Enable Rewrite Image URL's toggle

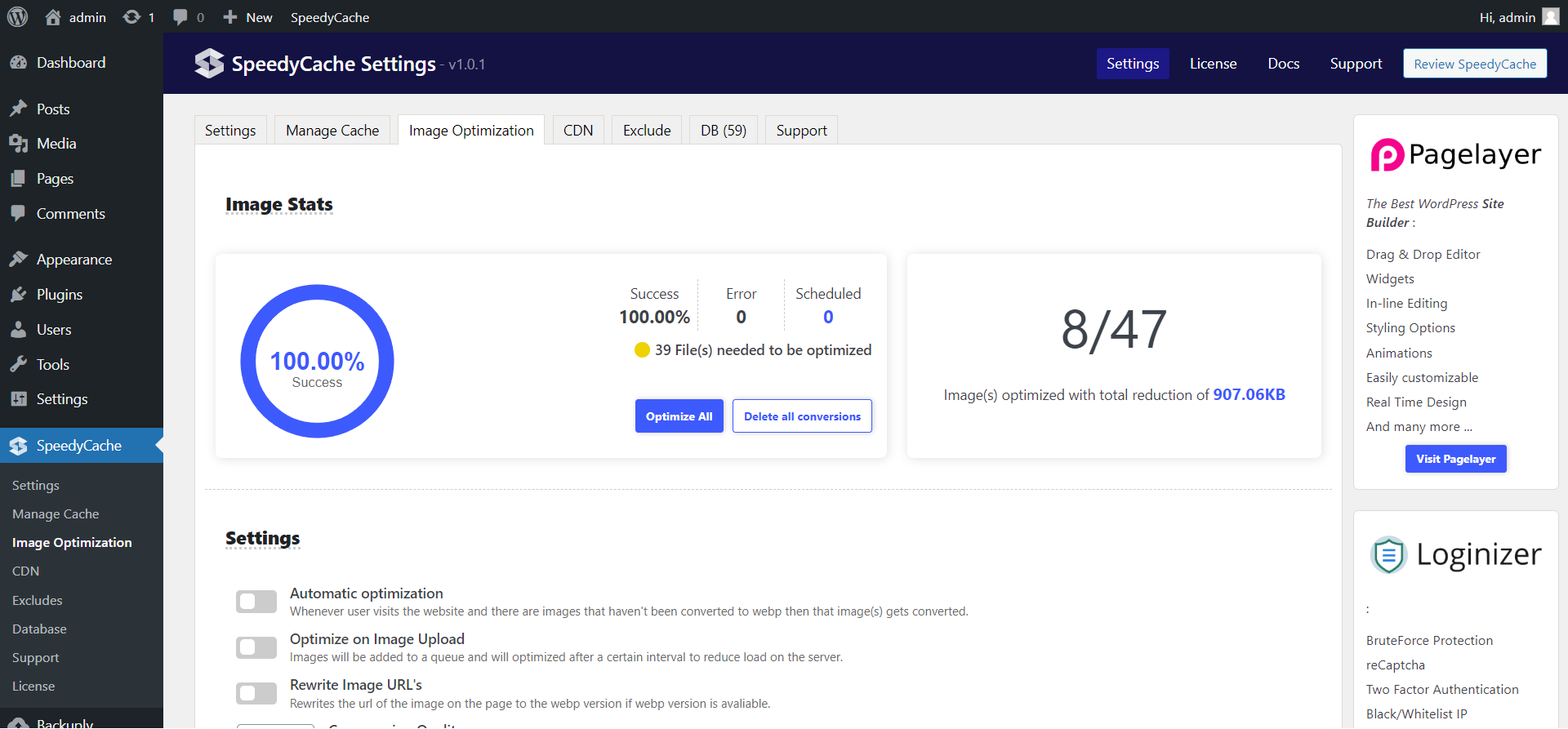256,693
